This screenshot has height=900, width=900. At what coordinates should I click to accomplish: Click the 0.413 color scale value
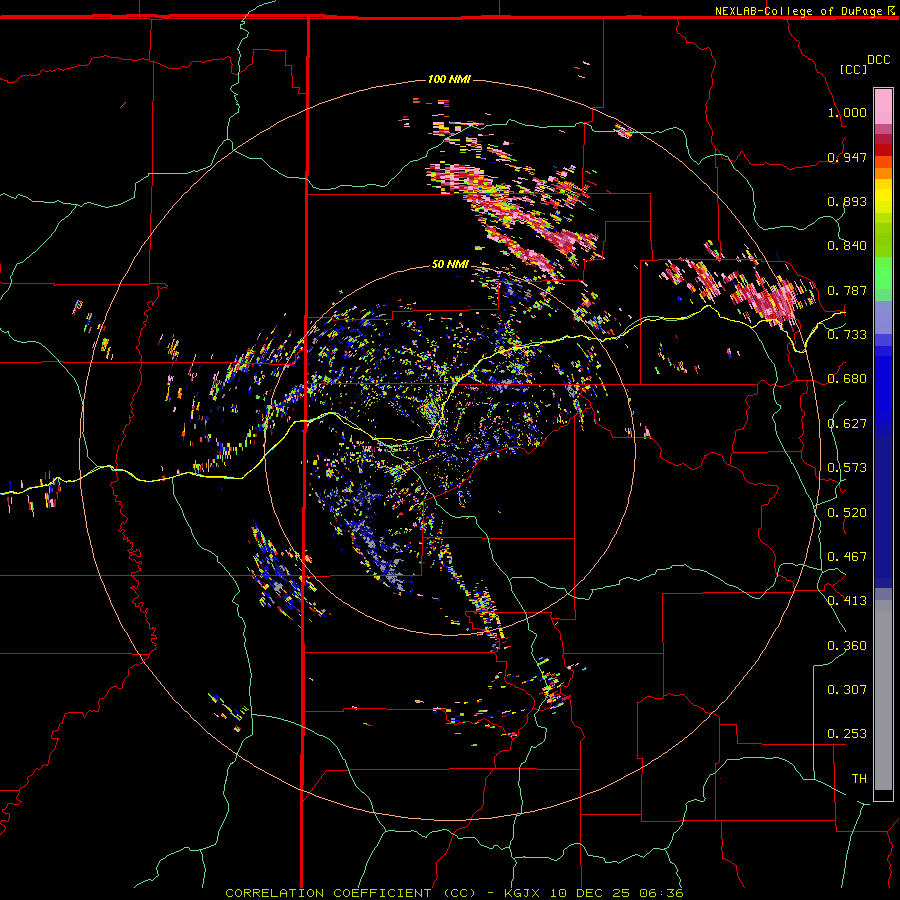point(847,601)
